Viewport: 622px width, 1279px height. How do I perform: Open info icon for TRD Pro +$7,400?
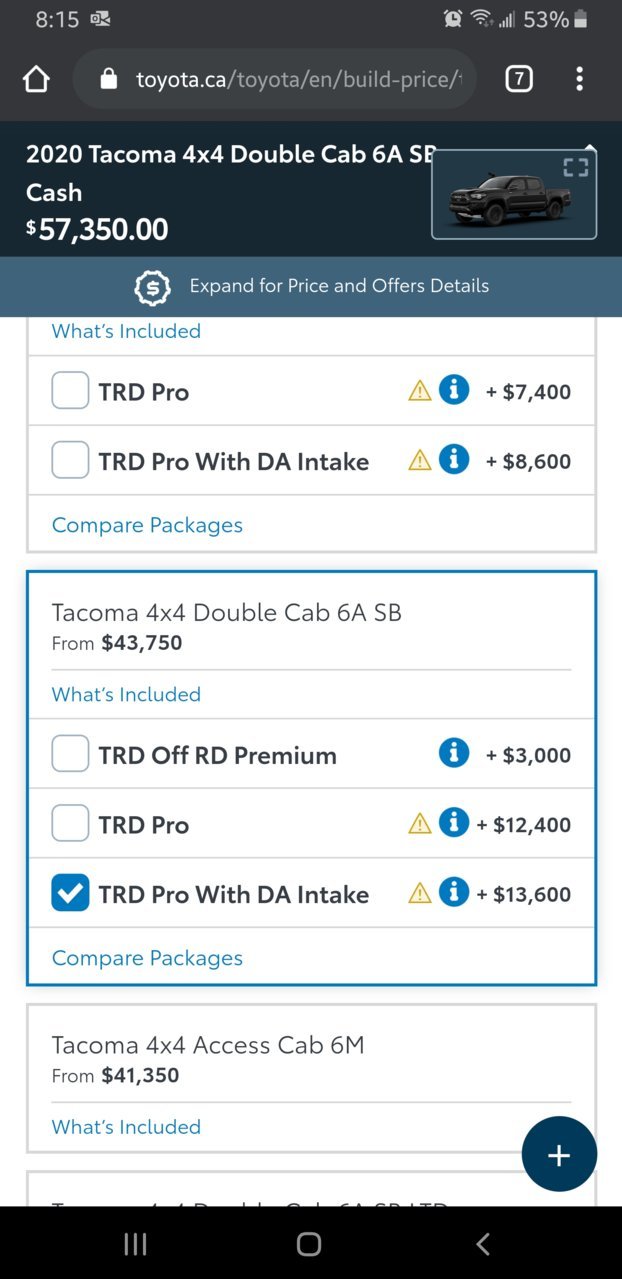pos(454,390)
